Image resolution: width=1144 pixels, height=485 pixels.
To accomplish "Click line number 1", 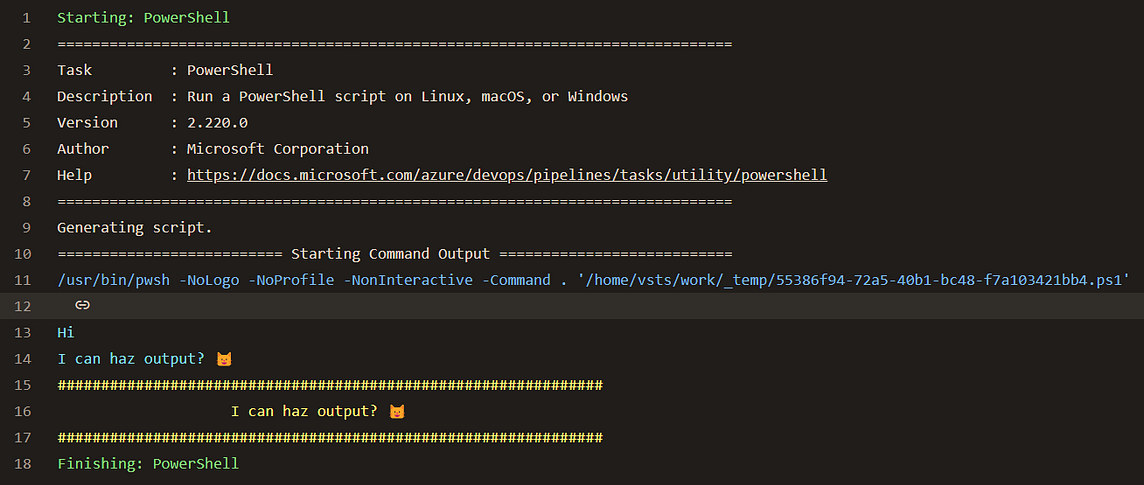I will (26, 18).
